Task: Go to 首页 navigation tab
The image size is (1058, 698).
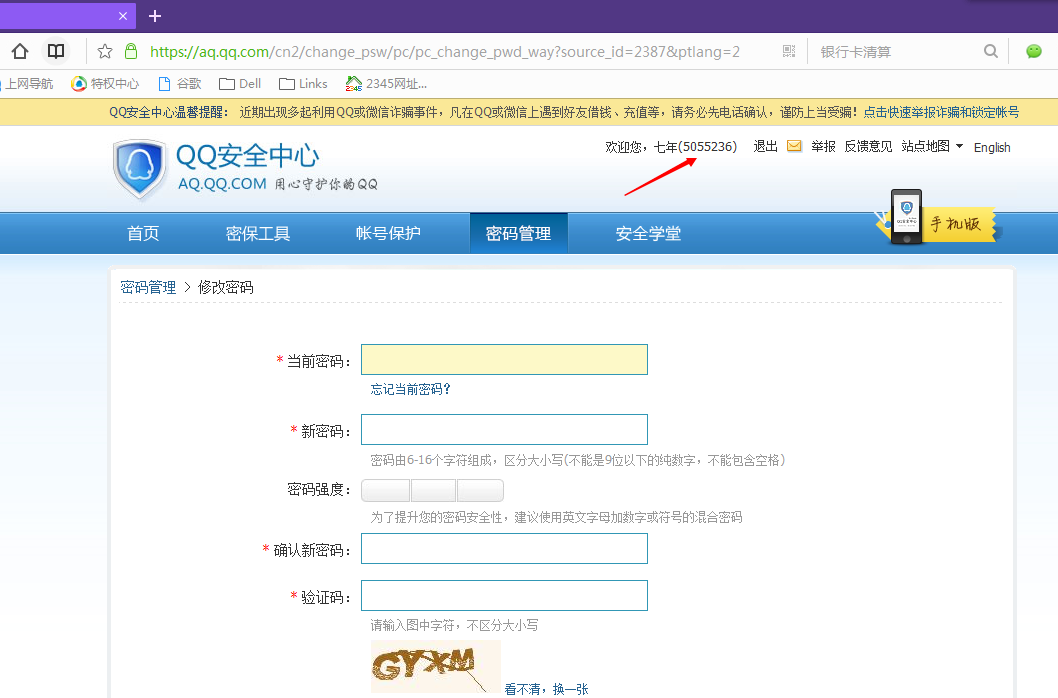Action: click(143, 234)
